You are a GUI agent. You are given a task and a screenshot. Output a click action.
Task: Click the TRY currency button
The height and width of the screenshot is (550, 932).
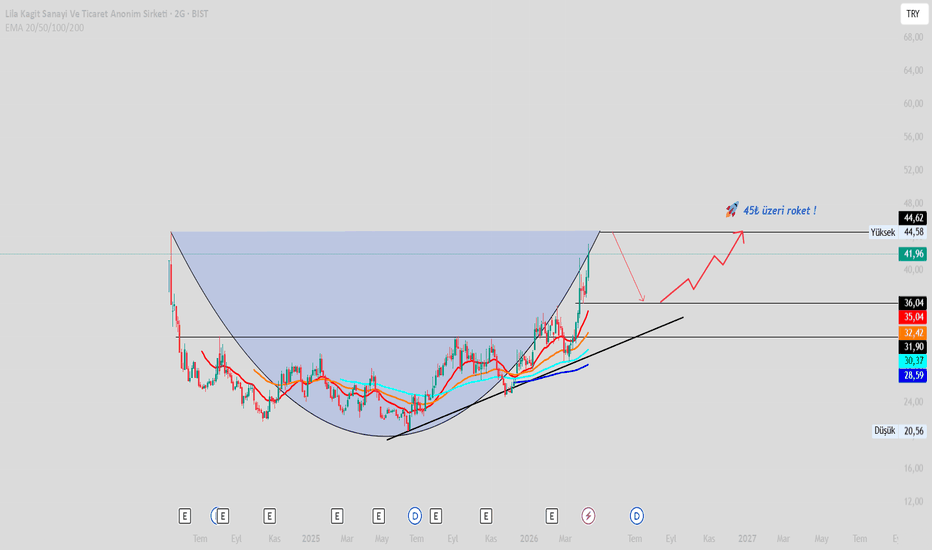(x=914, y=14)
